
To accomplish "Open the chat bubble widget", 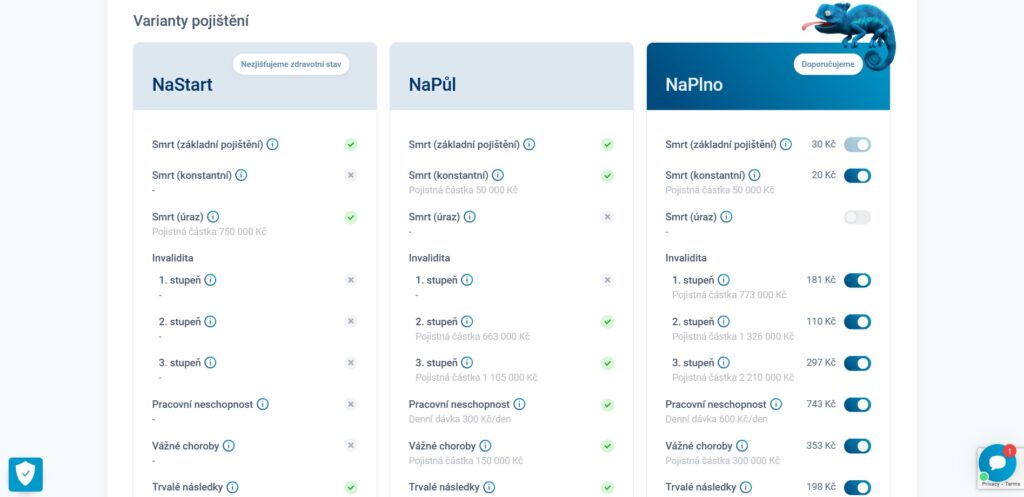I will coord(997,462).
